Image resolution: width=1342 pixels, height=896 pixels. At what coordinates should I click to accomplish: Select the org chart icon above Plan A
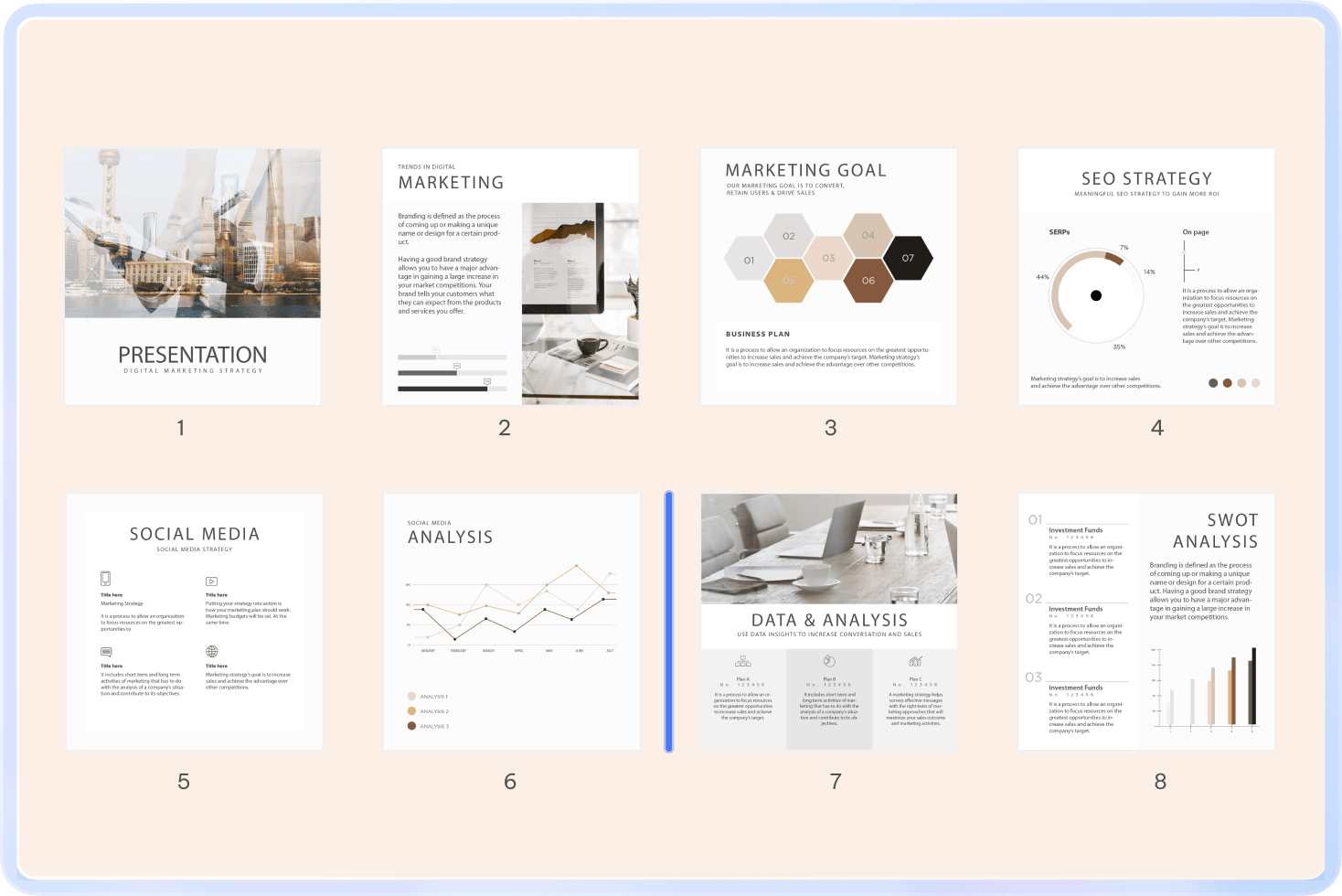click(743, 661)
